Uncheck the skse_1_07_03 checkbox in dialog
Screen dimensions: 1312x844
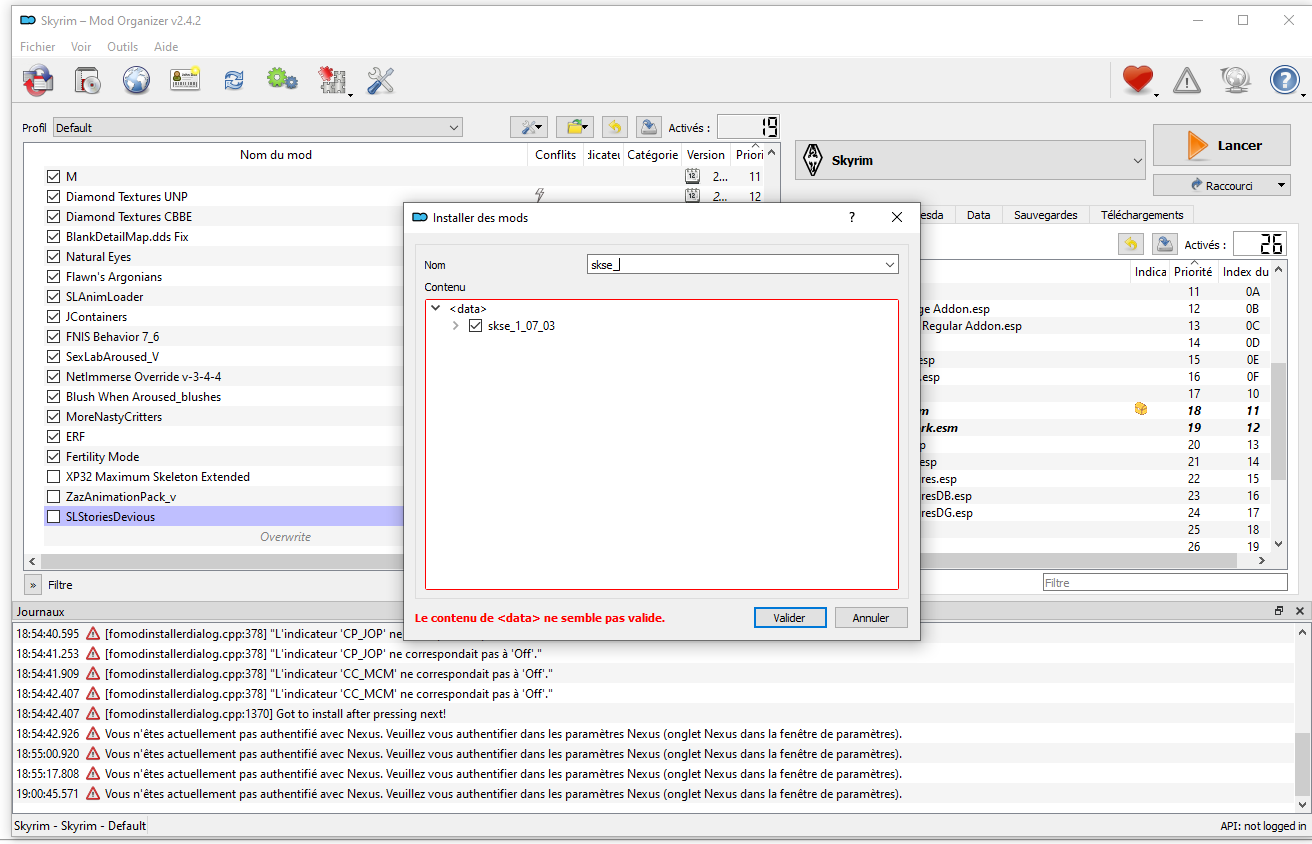(476, 326)
